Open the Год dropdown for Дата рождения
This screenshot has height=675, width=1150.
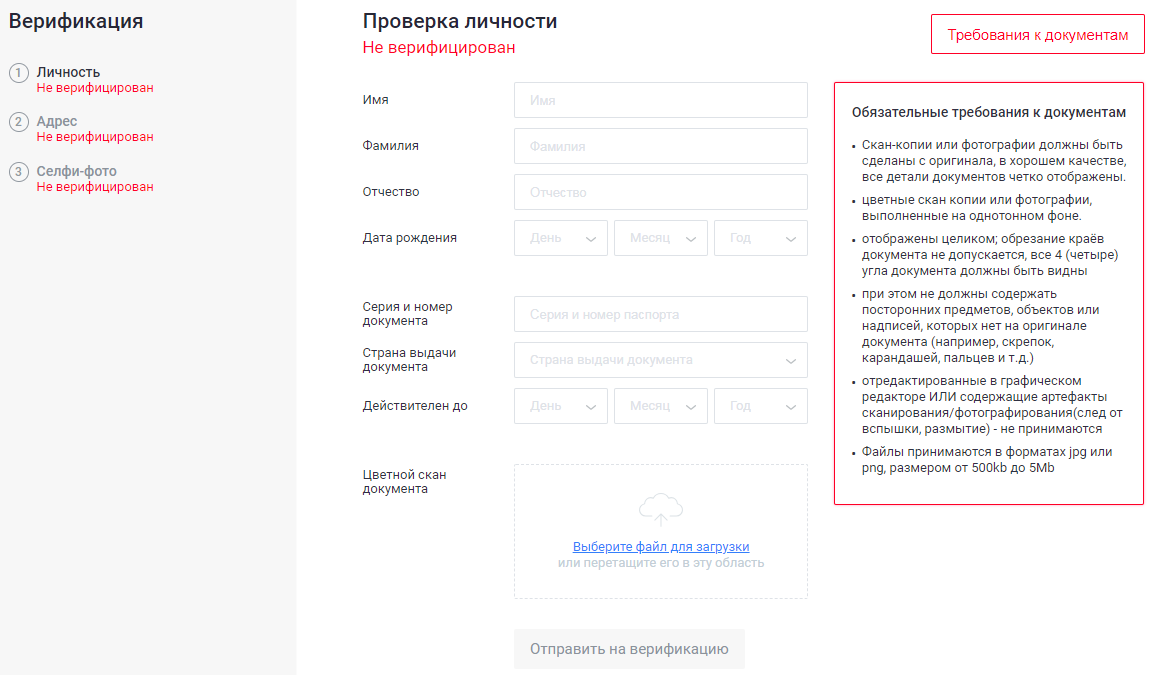(761, 238)
